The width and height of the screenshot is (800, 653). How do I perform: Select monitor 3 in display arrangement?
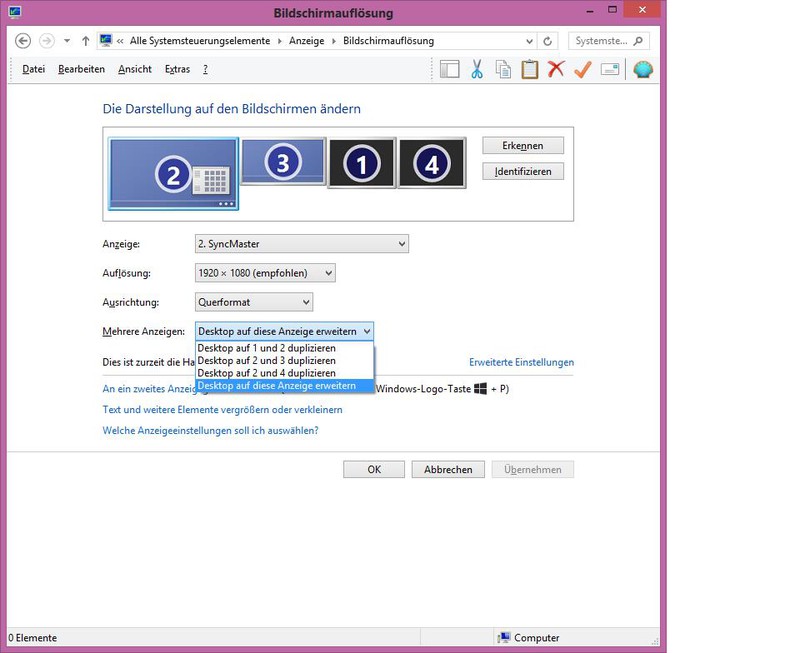pyautogui.click(x=283, y=162)
